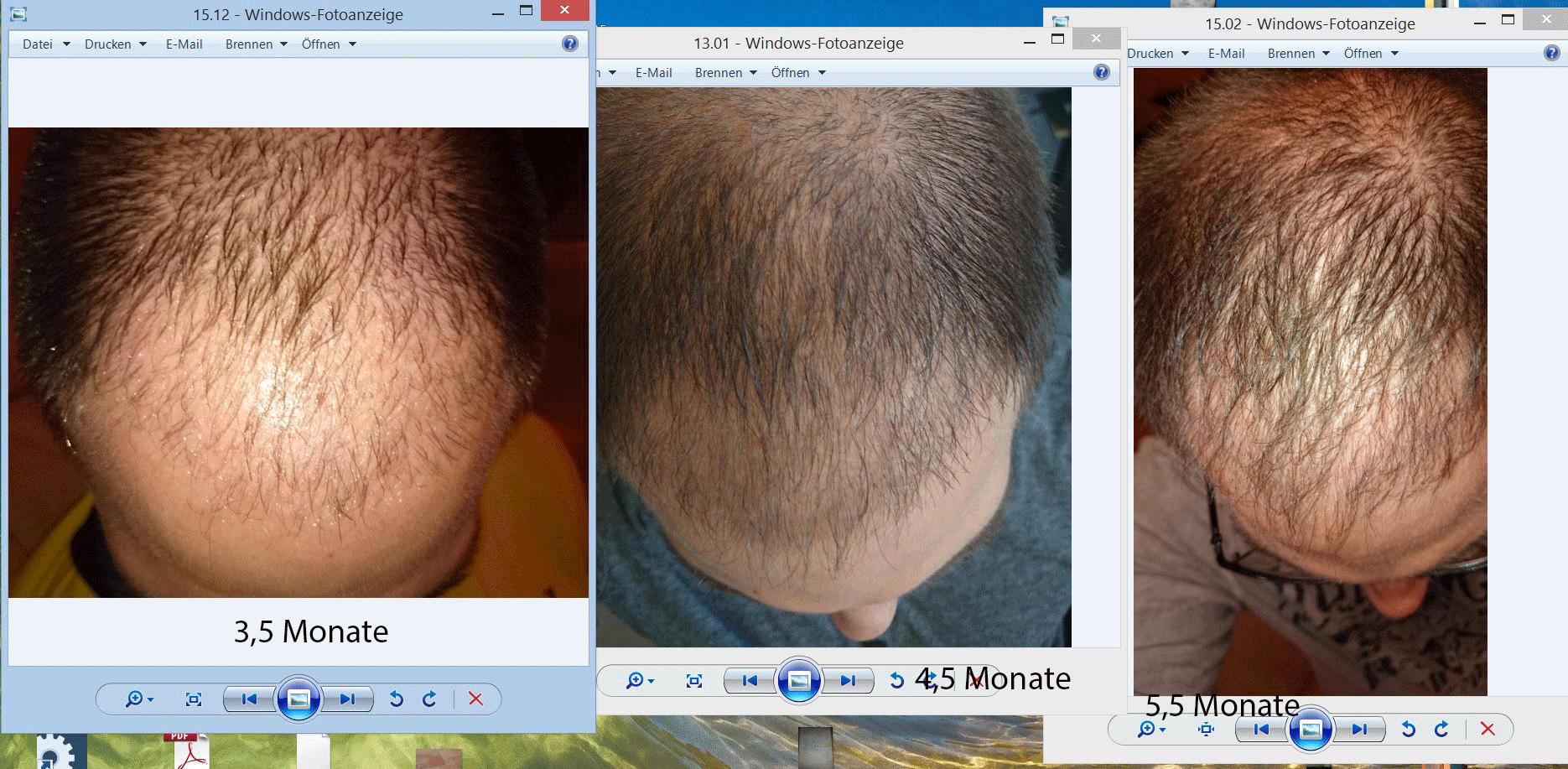Image resolution: width=1568 pixels, height=769 pixels.
Task: Rotate 15.12 photo counterclockwise
Action: point(397,699)
